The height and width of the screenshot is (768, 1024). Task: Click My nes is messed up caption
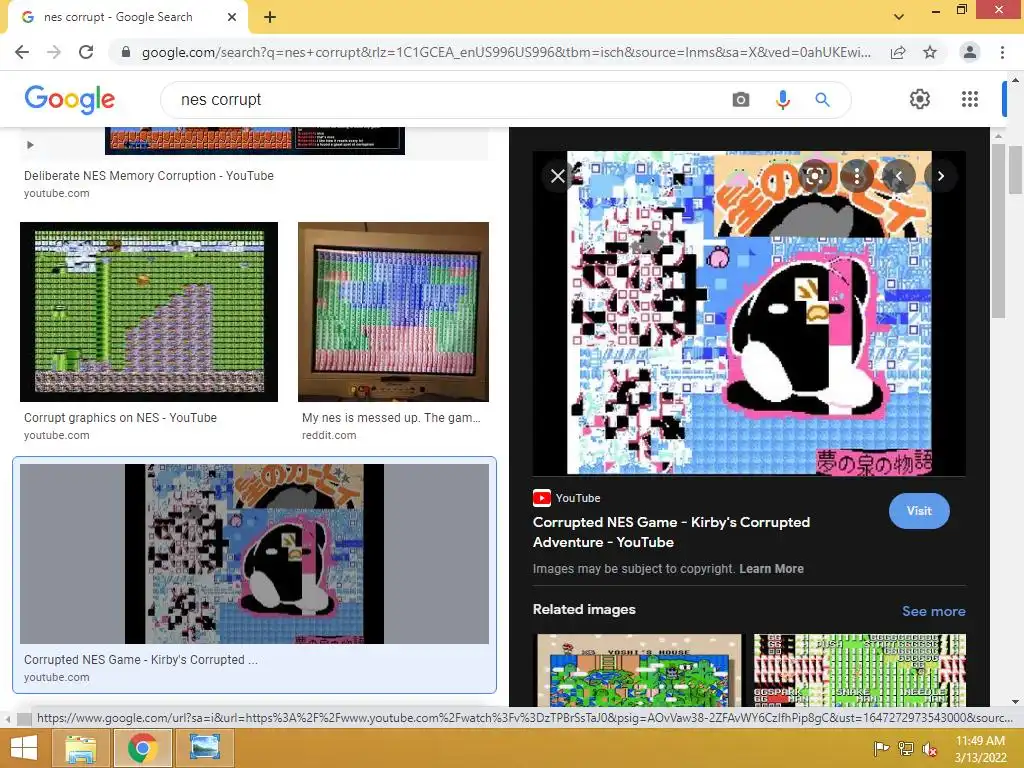click(391, 418)
